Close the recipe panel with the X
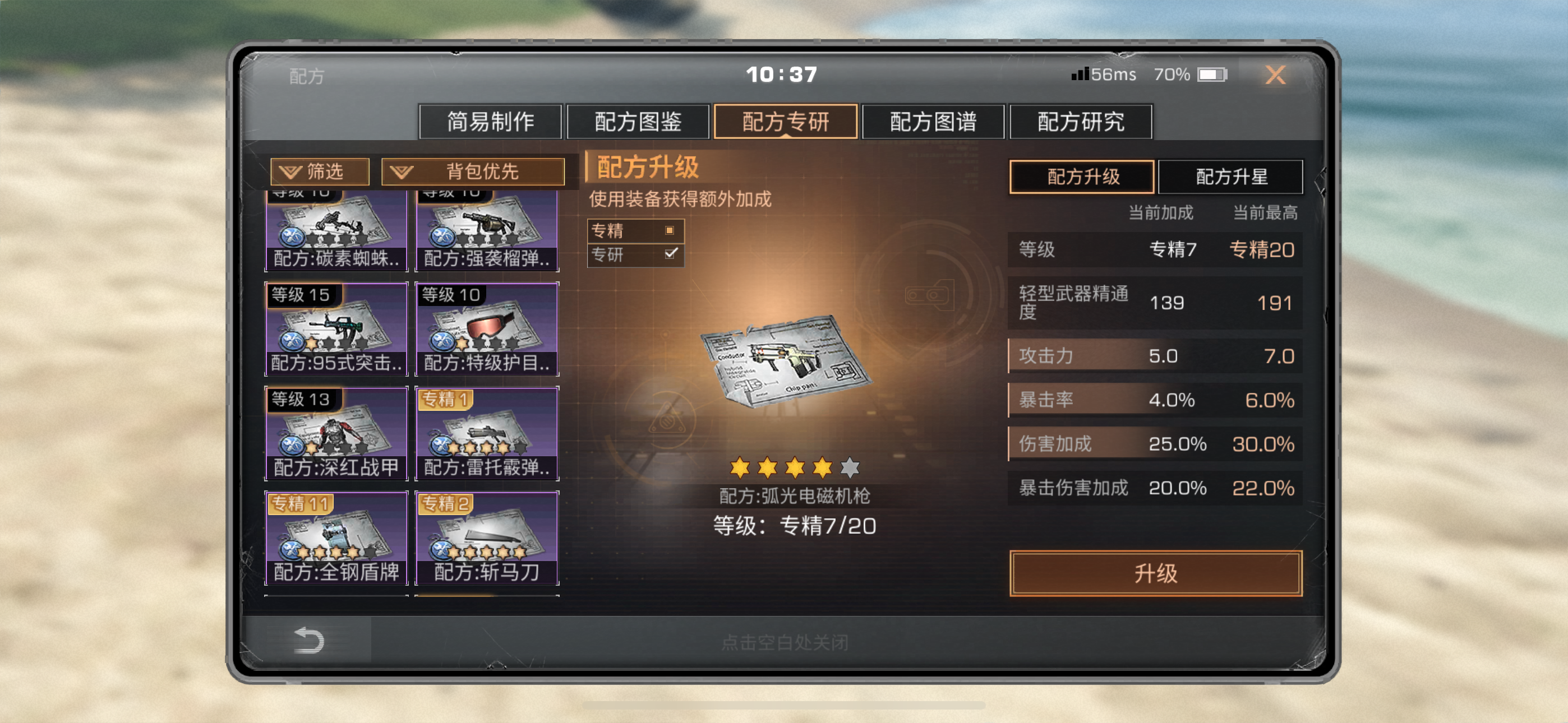 tap(1275, 75)
